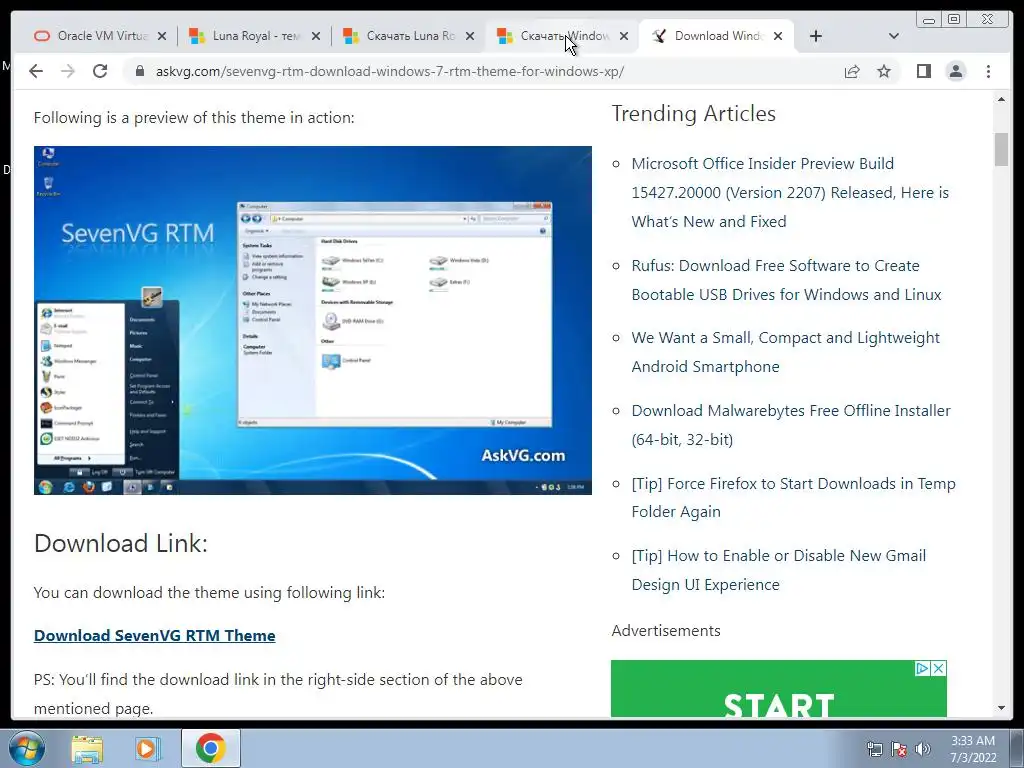Image resolution: width=1024 pixels, height=768 pixels.
Task: Open Chrome side panel
Action: [923, 71]
